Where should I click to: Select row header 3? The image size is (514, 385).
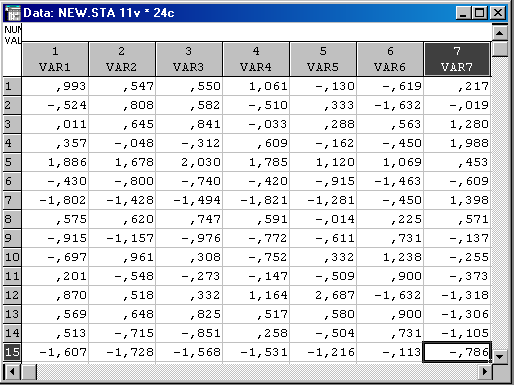[12, 124]
